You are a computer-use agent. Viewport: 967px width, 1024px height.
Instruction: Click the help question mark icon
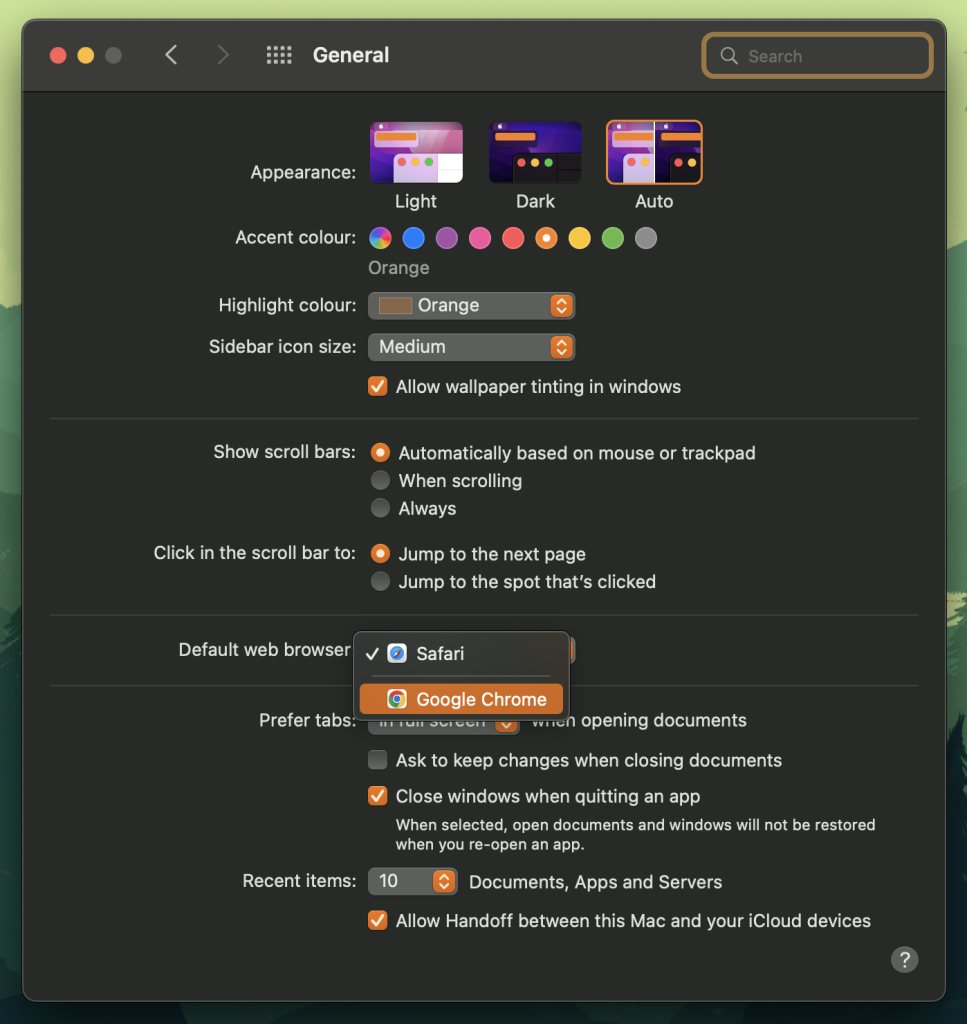click(904, 959)
